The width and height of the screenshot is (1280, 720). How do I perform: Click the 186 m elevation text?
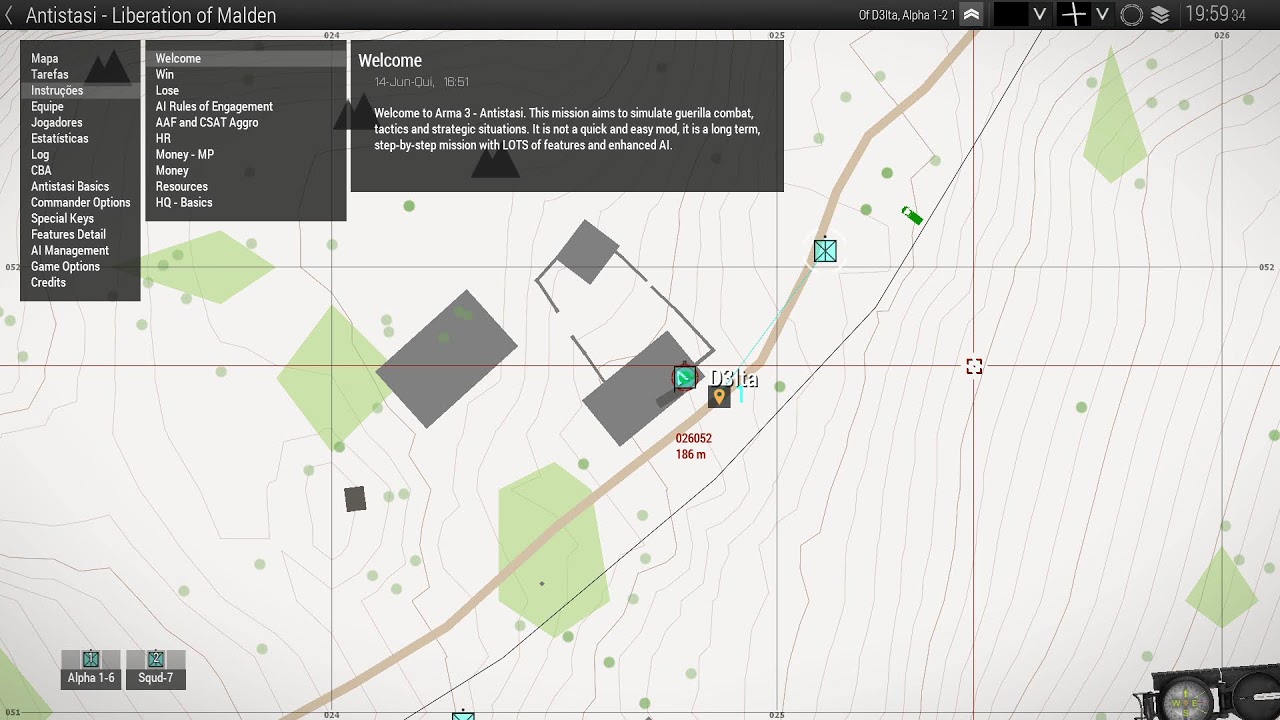point(691,455)
